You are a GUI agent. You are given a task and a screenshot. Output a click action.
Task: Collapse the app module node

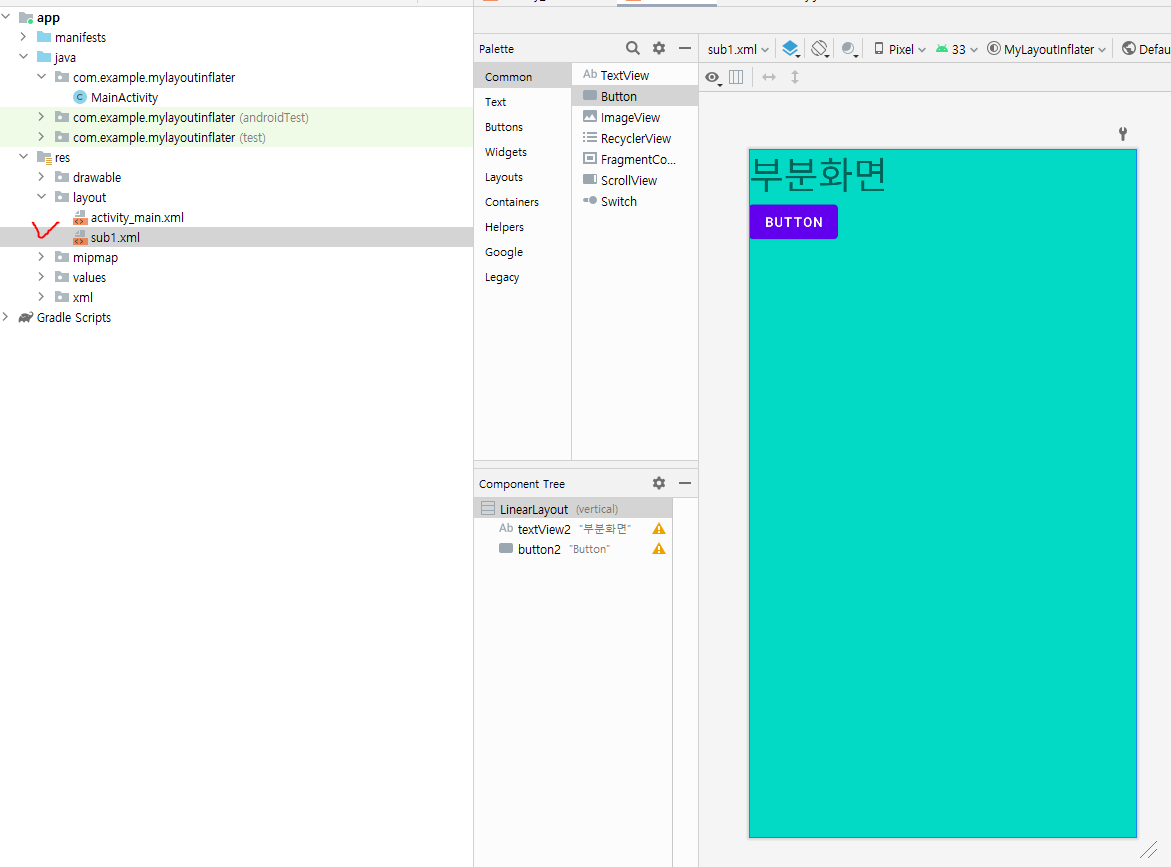6,16
